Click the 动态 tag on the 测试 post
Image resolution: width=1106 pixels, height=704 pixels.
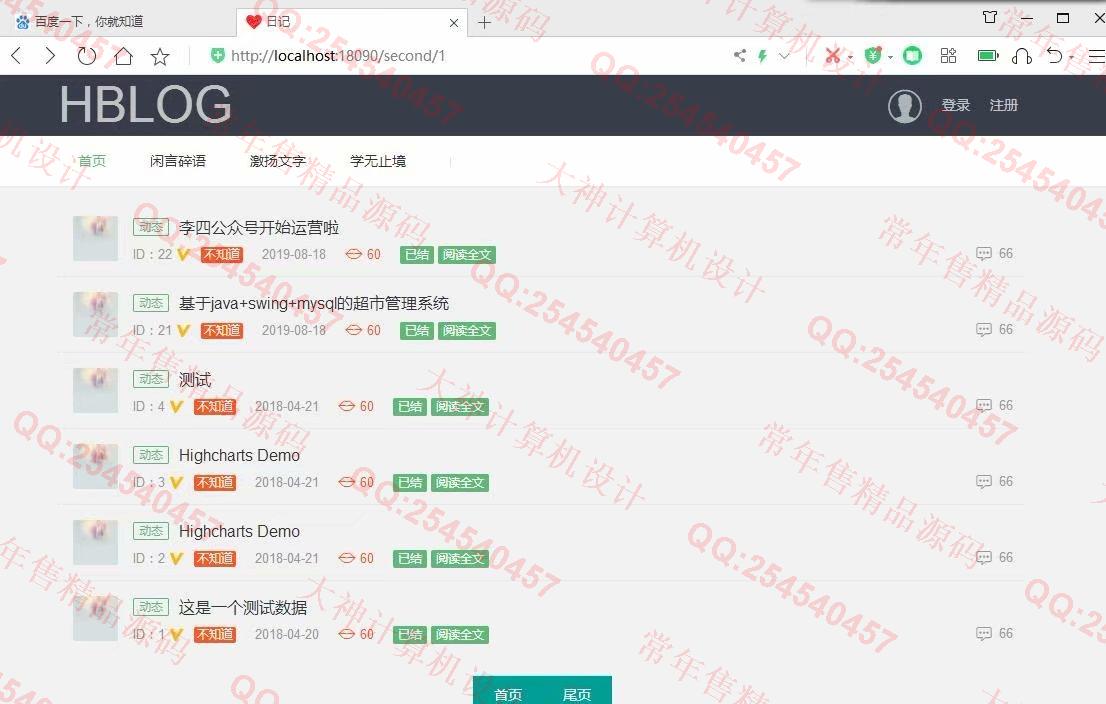tap(151, 380)
